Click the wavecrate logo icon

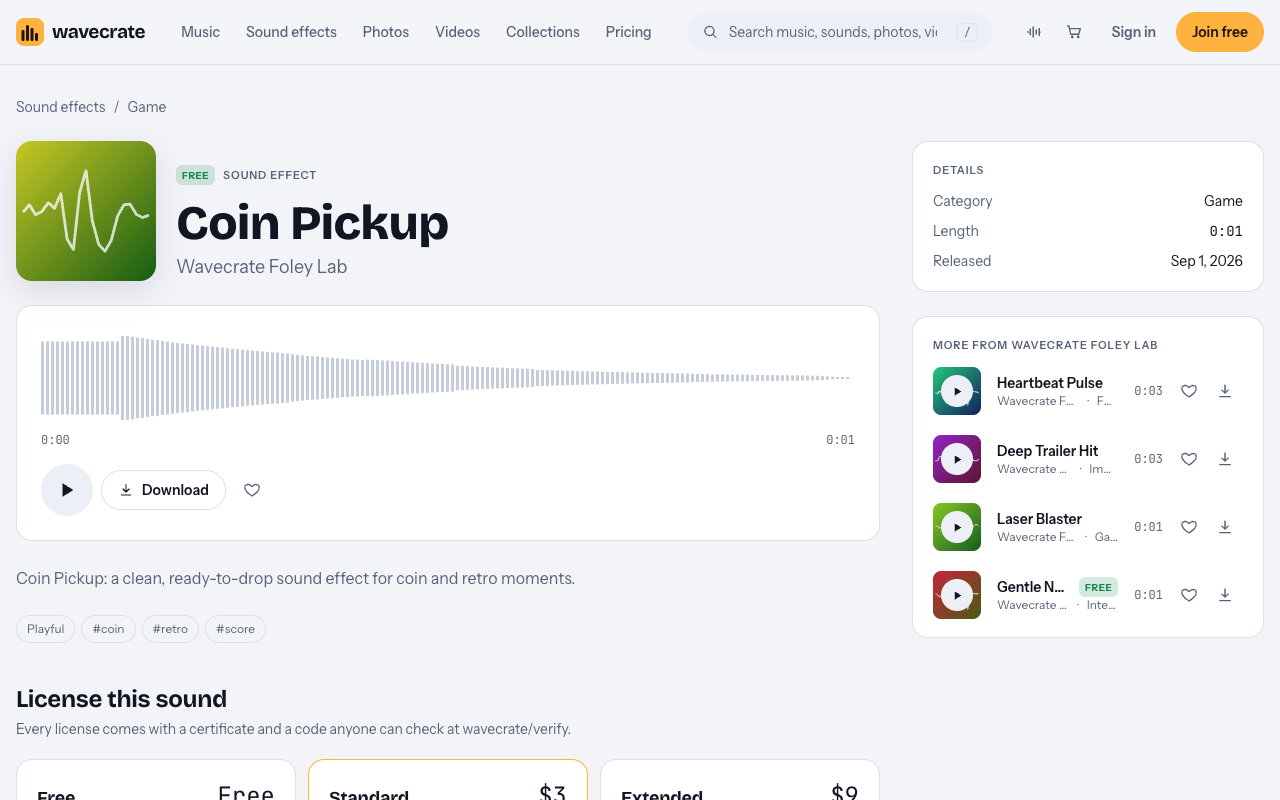30,32
